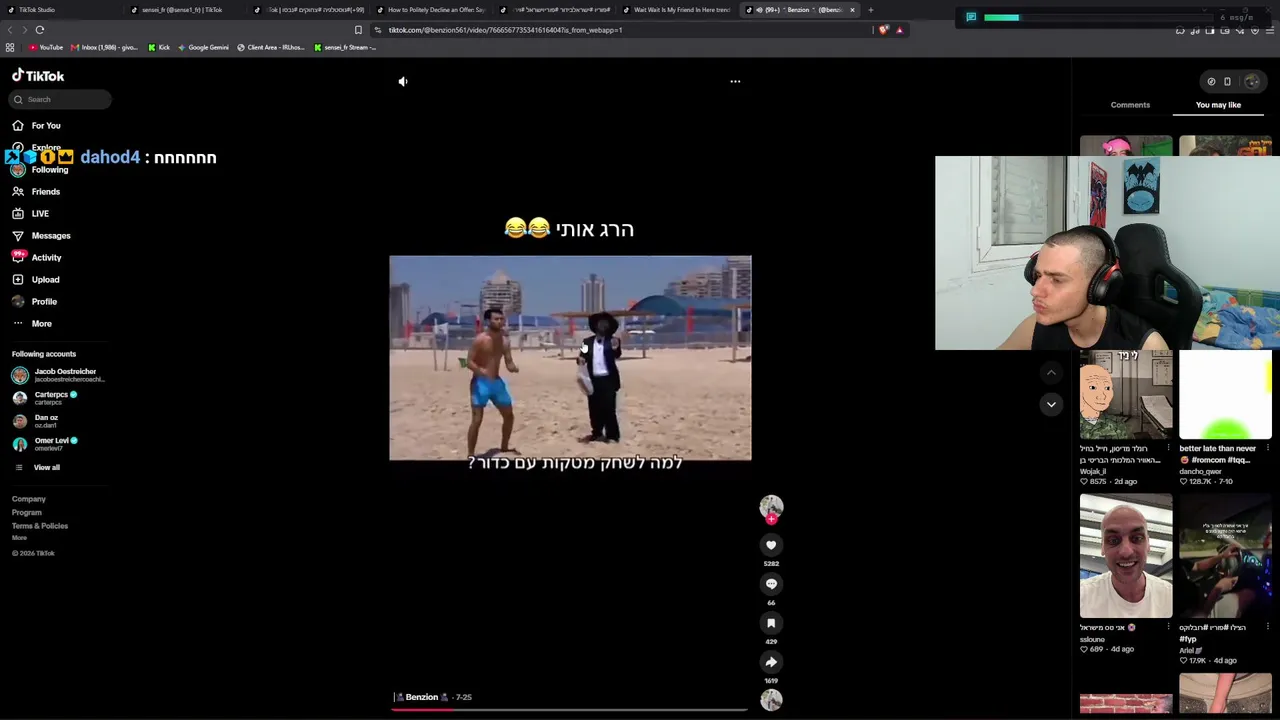This screenshot has height=720, width=1280.
Task: Expand the More menu in sidebar
Action: pyautogui.click(x=41, y=324)
